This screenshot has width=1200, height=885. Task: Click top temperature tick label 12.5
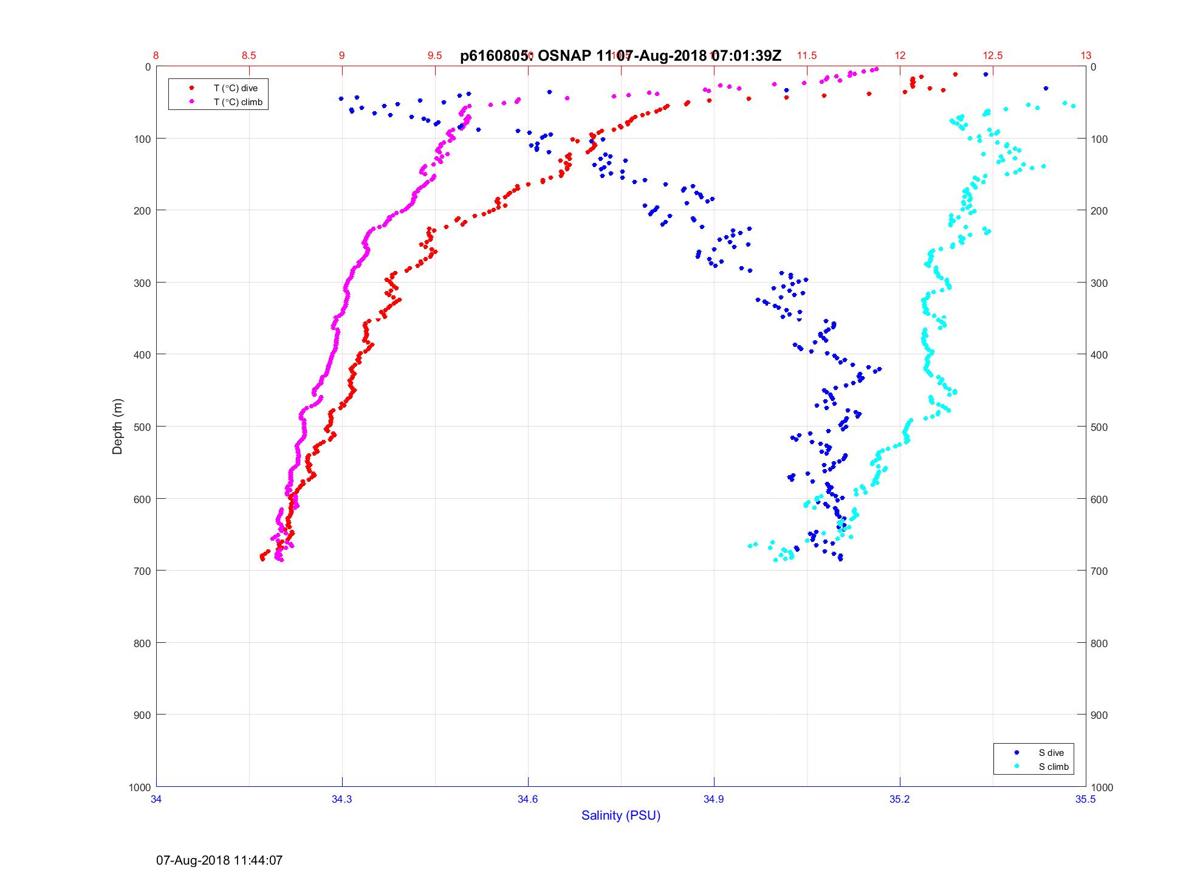click(993, 56)
